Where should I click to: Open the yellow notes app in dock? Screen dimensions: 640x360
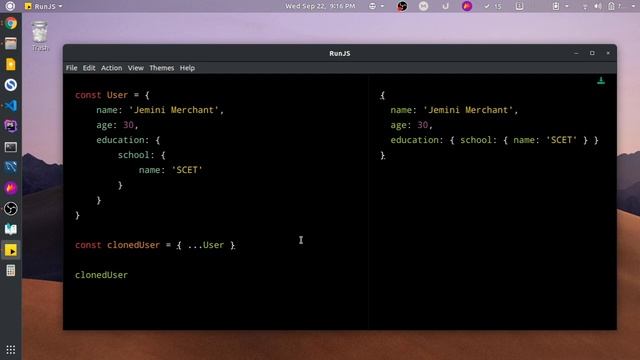(x=11, y=64)
